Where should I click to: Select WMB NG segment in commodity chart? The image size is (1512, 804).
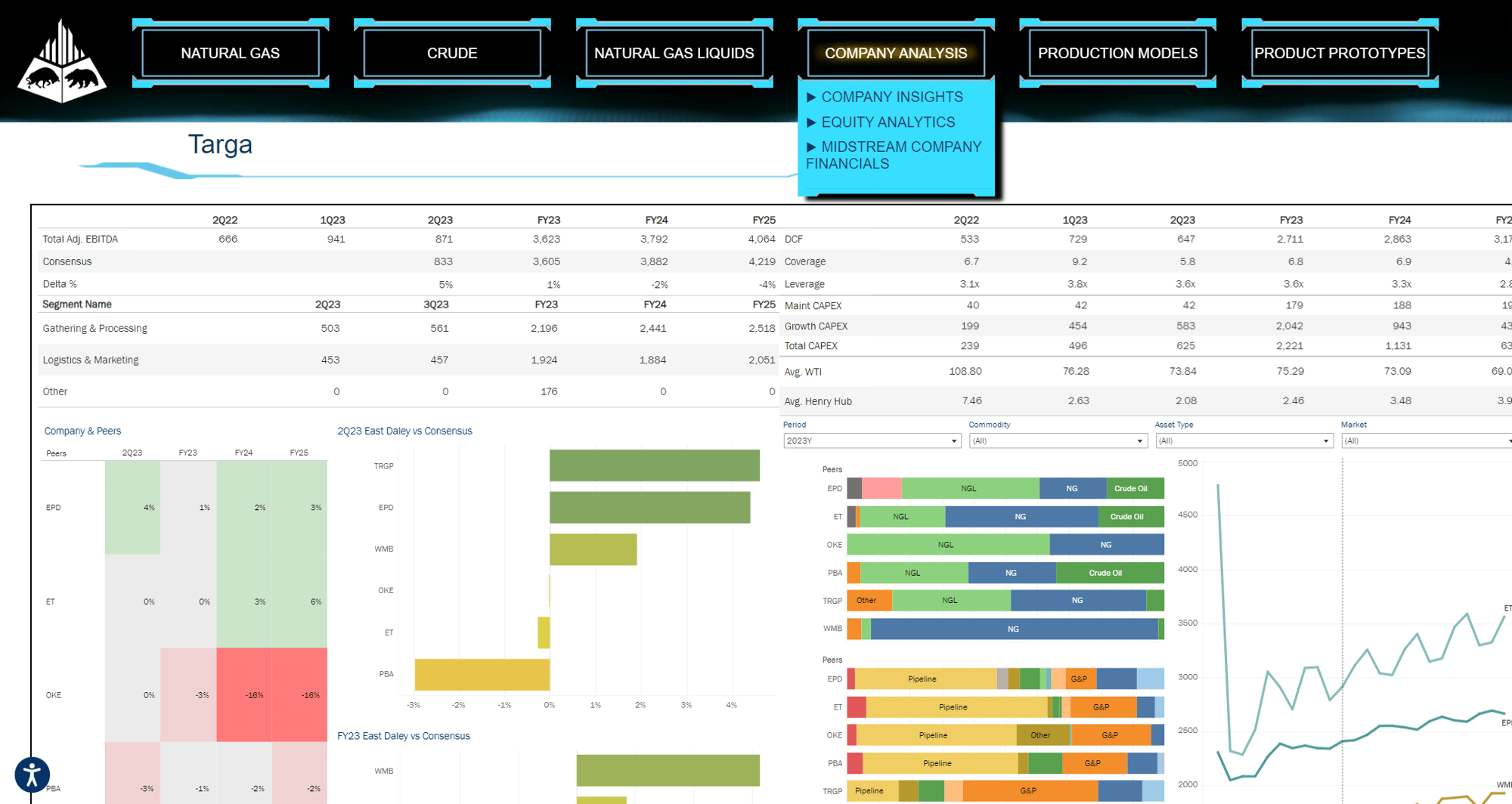tap(1014, 629)
